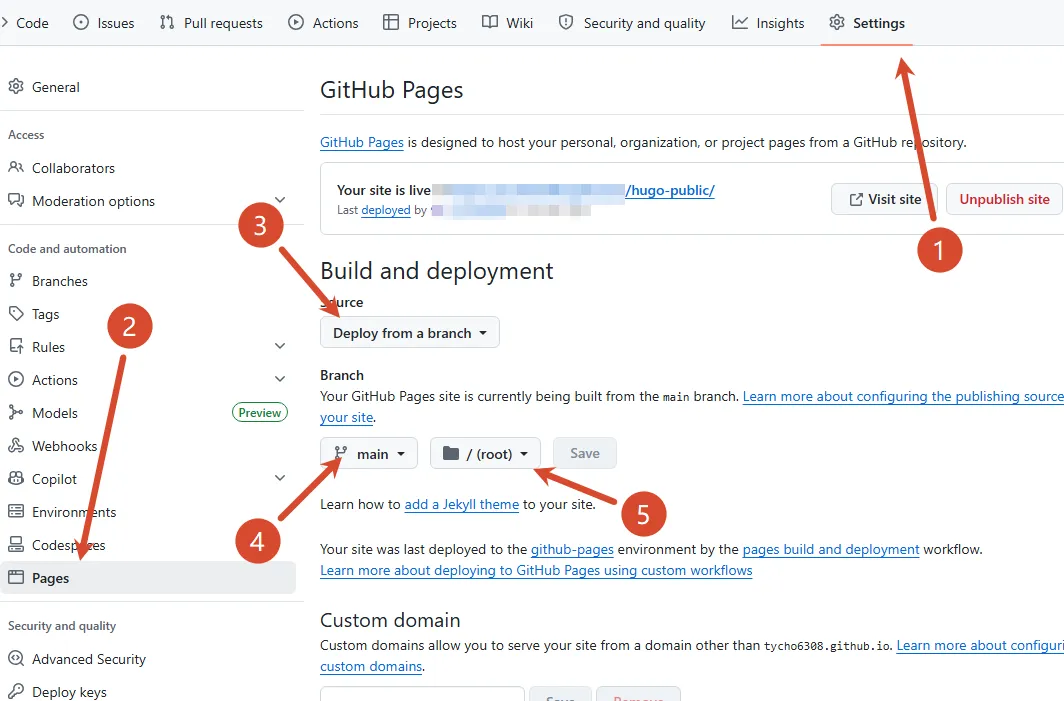Click the Tags icon in sidebar
The width and height of the screenshot is (1064, 701).
pyautogui.click(x=16, y=314)
